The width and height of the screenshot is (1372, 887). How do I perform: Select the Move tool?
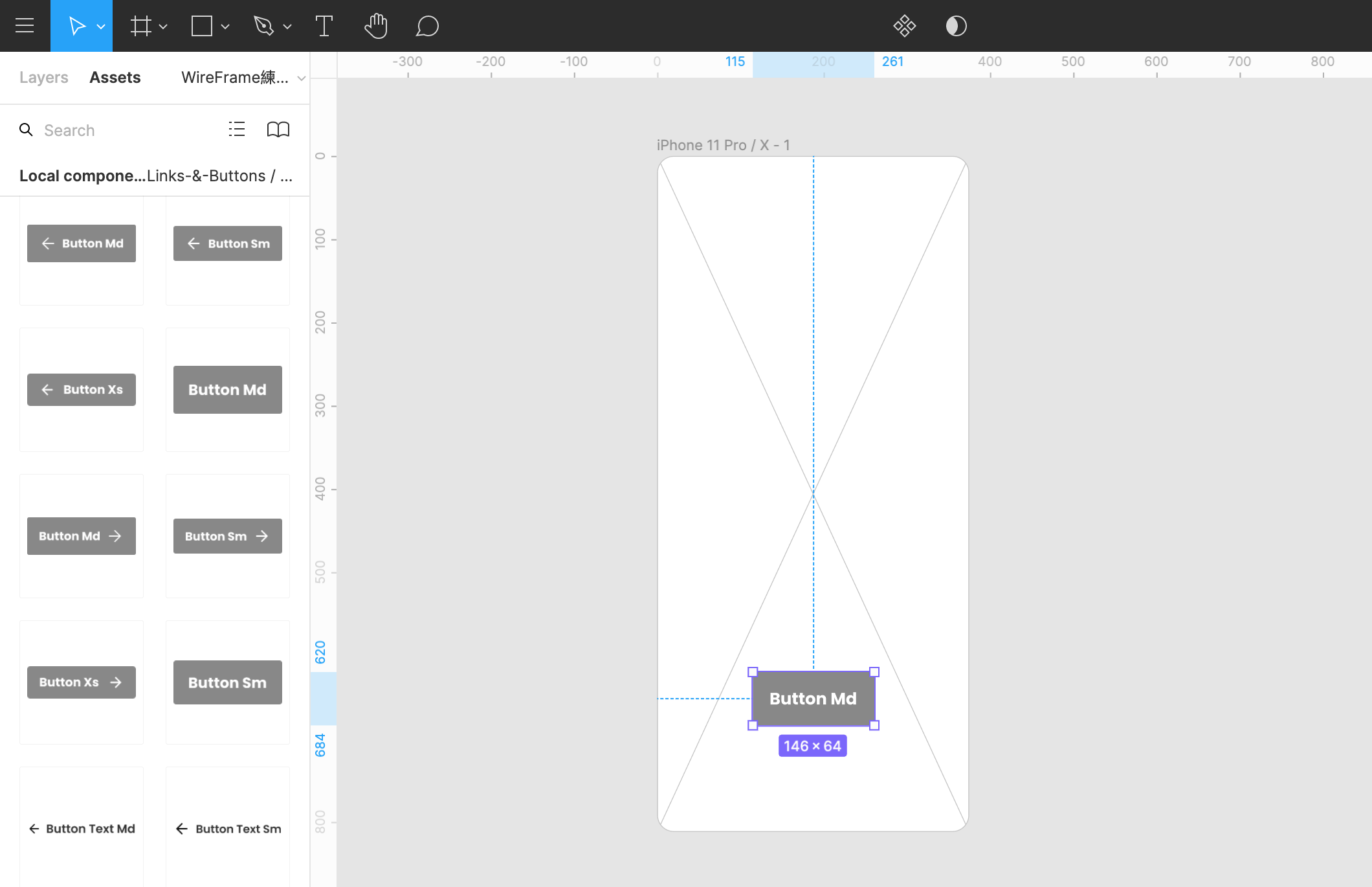(x=76, y=26)
